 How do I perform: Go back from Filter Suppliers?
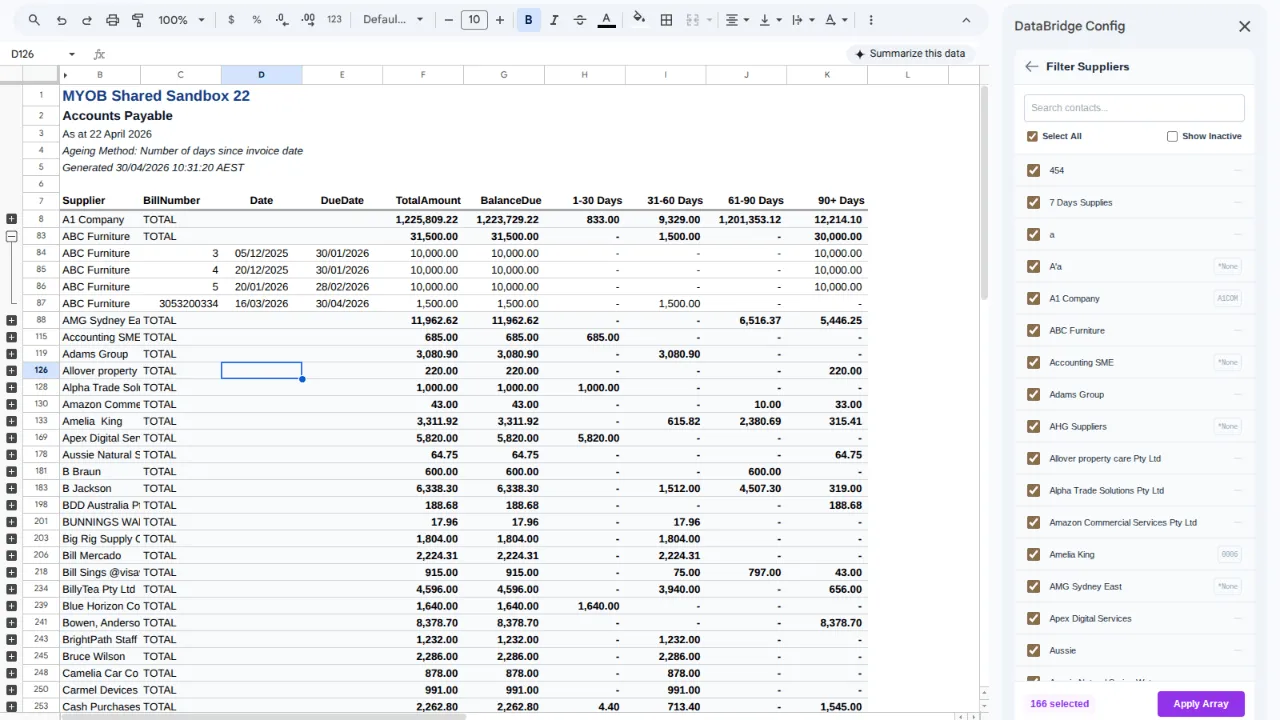pos(1031,67)
